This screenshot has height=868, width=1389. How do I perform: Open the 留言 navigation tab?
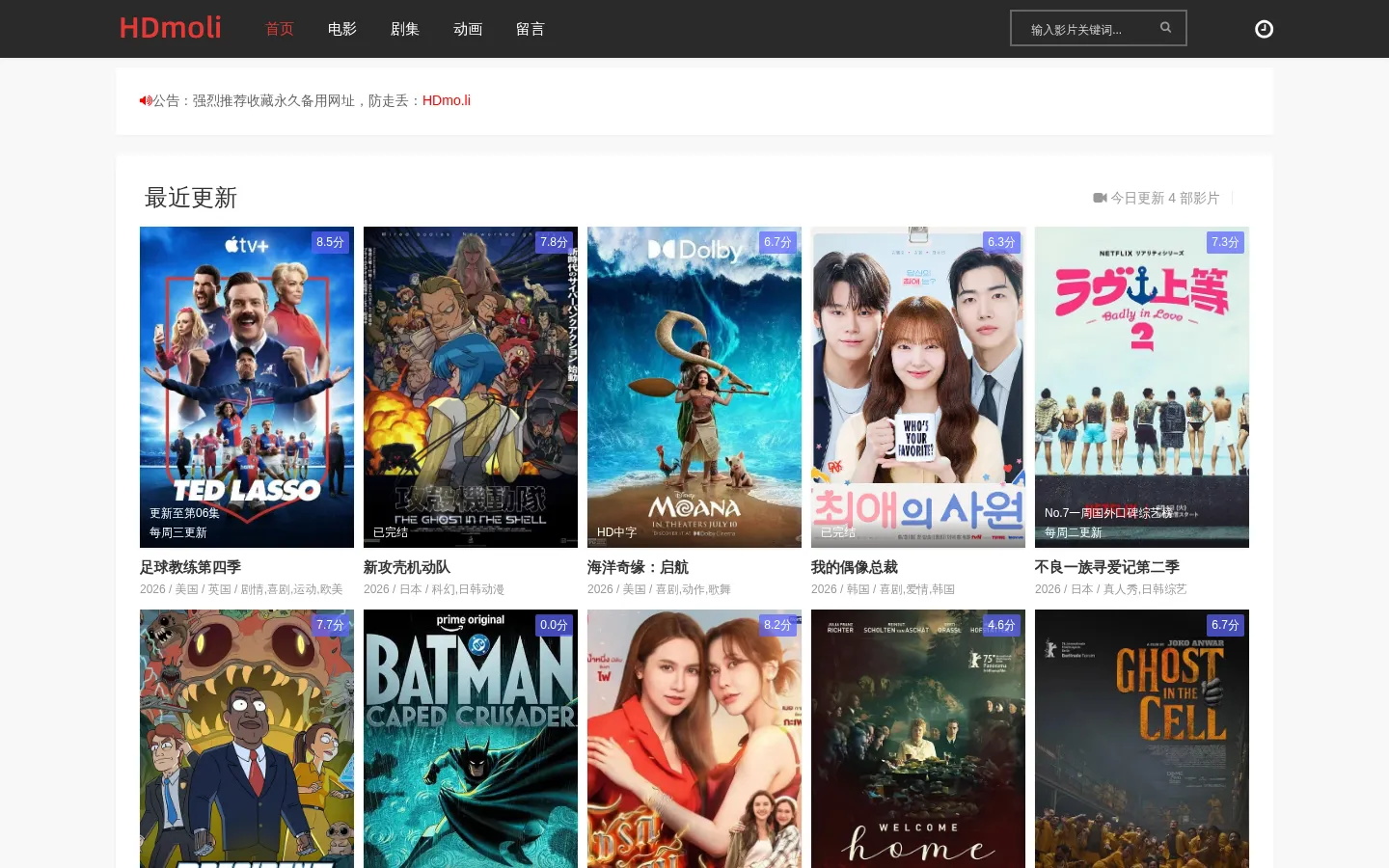click(531, 29)
